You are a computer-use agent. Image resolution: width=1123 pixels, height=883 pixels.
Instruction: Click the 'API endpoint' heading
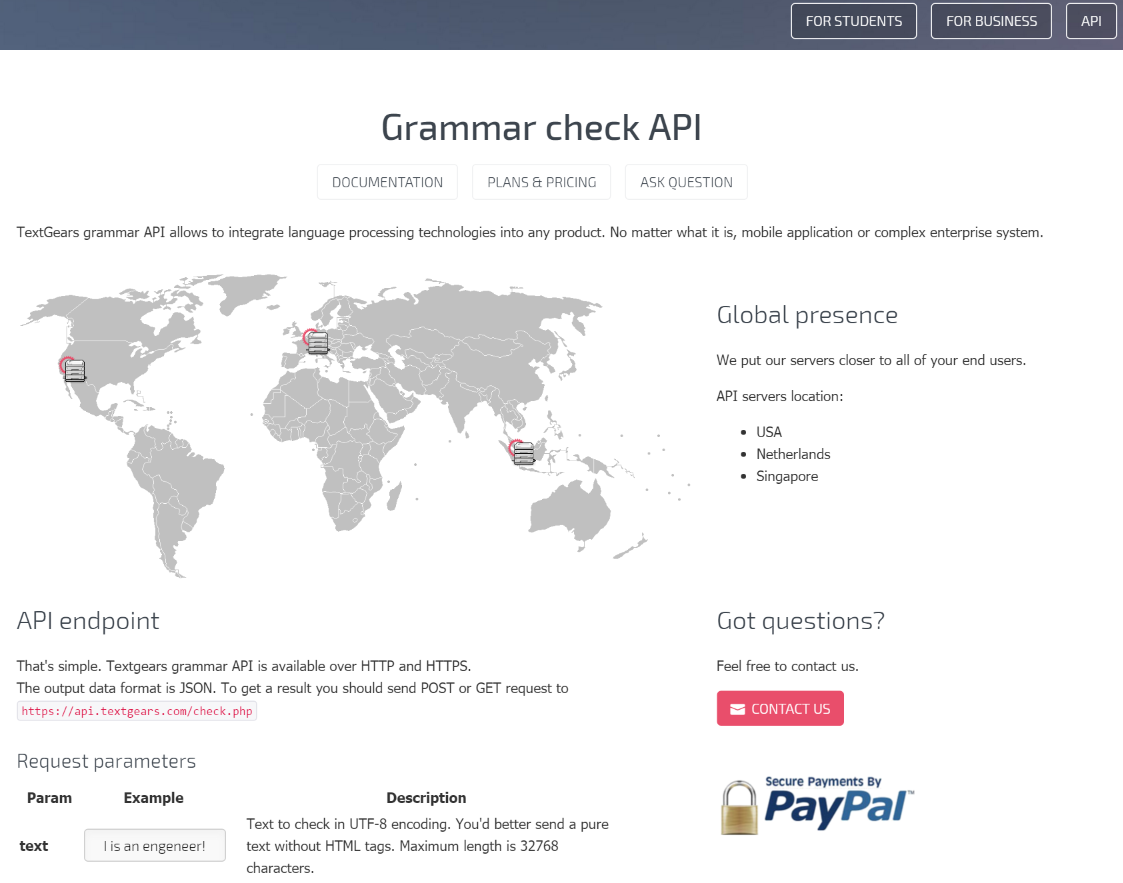click(88, 621)
